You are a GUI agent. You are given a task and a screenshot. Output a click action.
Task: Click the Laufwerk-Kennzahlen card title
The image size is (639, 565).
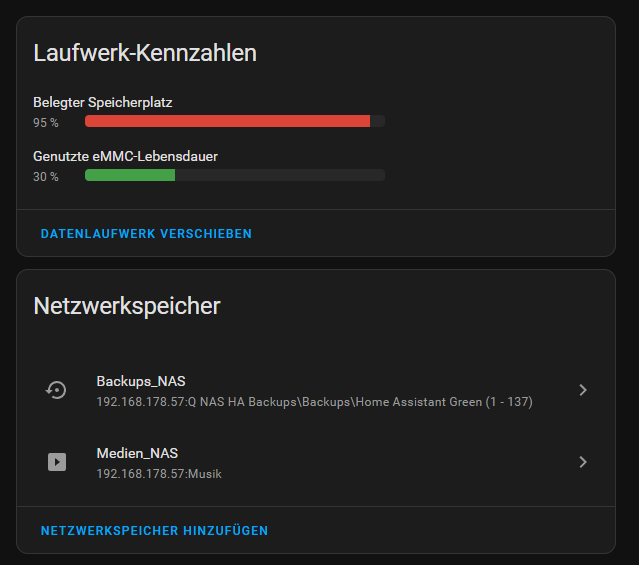pyautogui.click(x=145, y=53)
